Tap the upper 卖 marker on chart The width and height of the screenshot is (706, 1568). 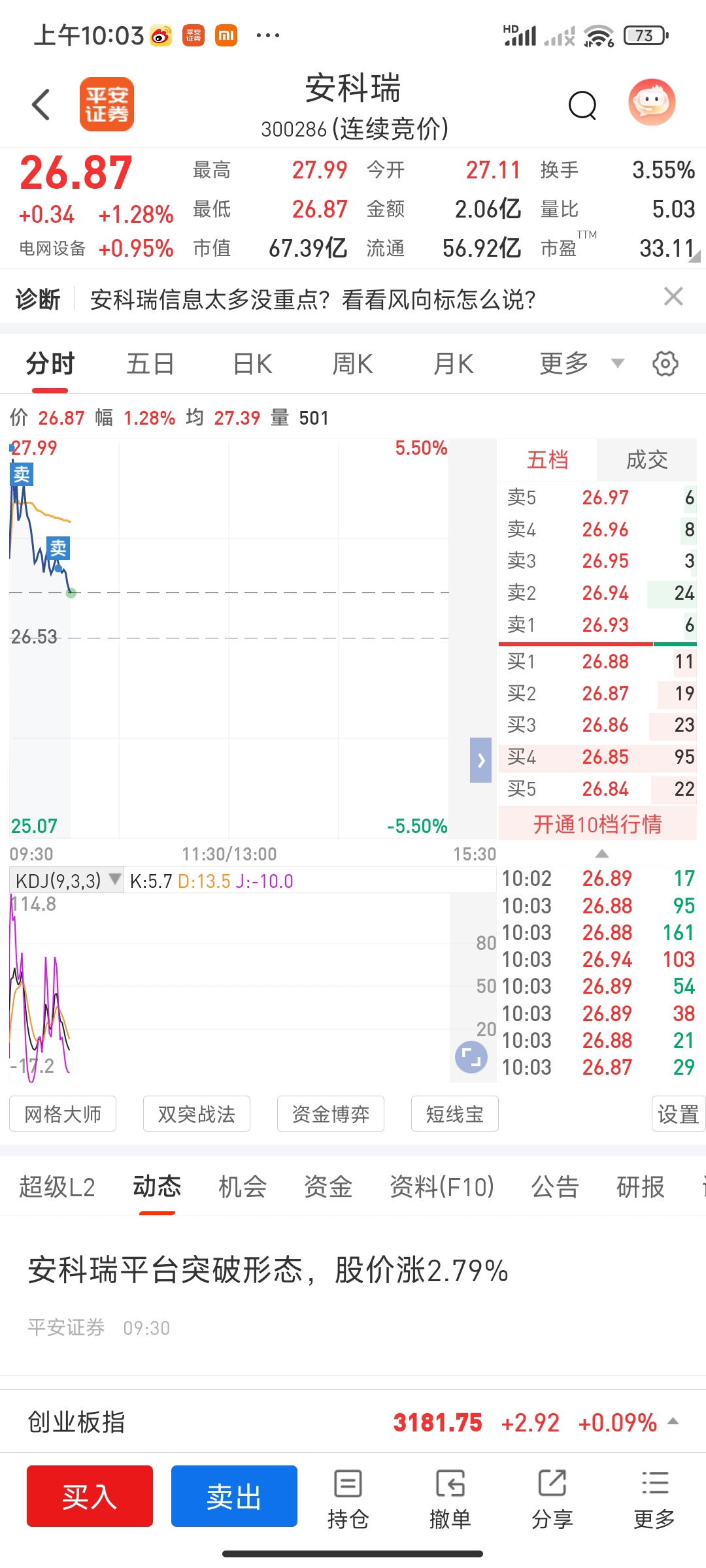coord(22,474)
